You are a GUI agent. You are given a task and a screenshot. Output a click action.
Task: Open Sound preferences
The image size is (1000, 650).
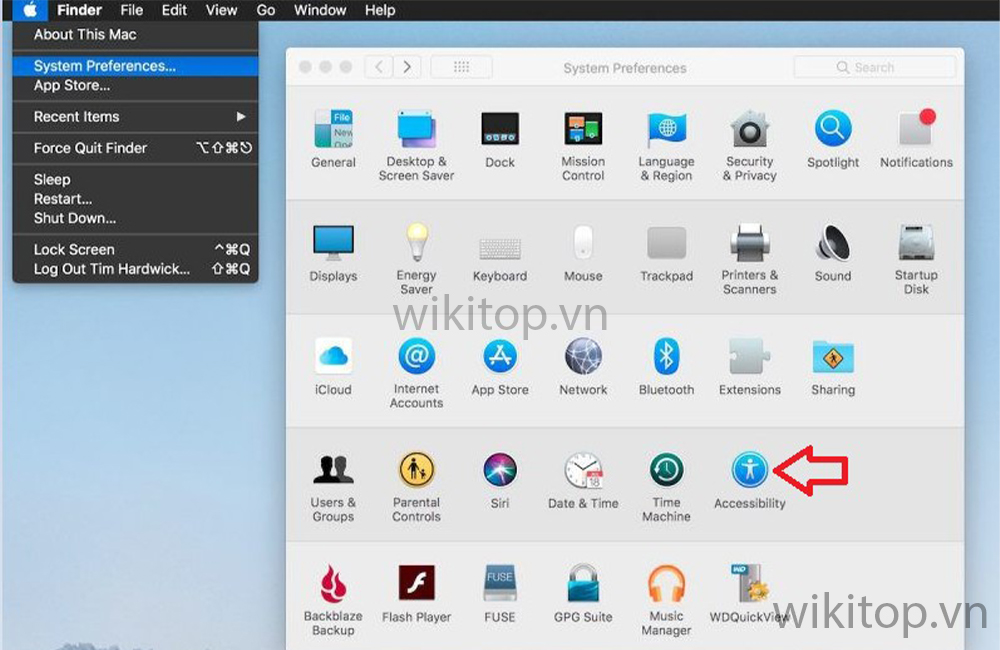(833, 253)
